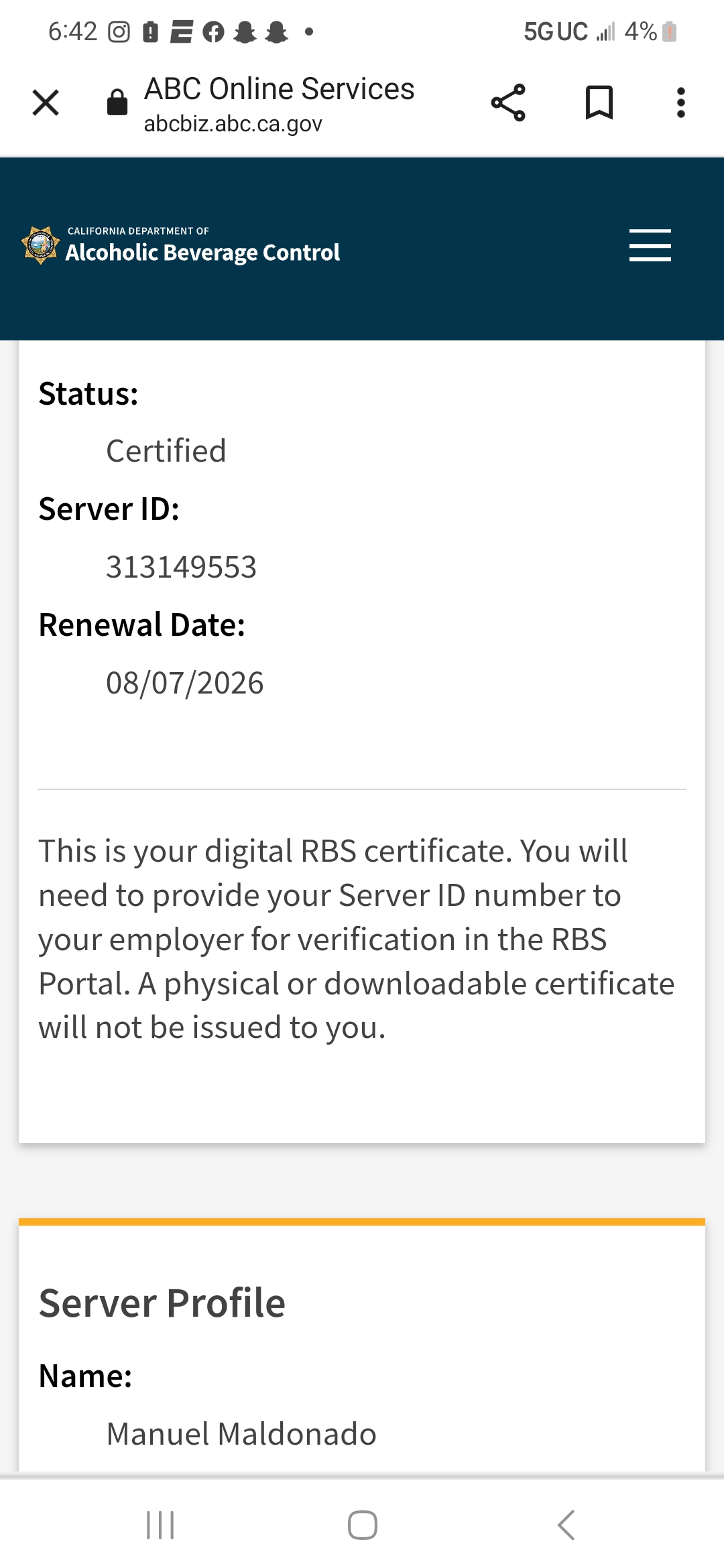Viewport: 724px width, 1568px height.
Task: Tap the Alcoholic Beverage Control title
Action: click(202, 253)
